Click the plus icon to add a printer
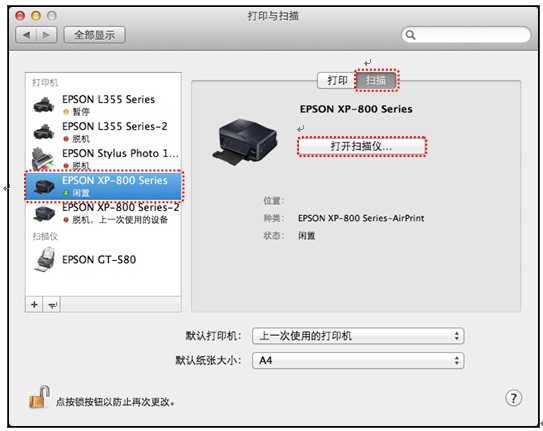This screenshot has width=543, height=431. coord(34,305)
